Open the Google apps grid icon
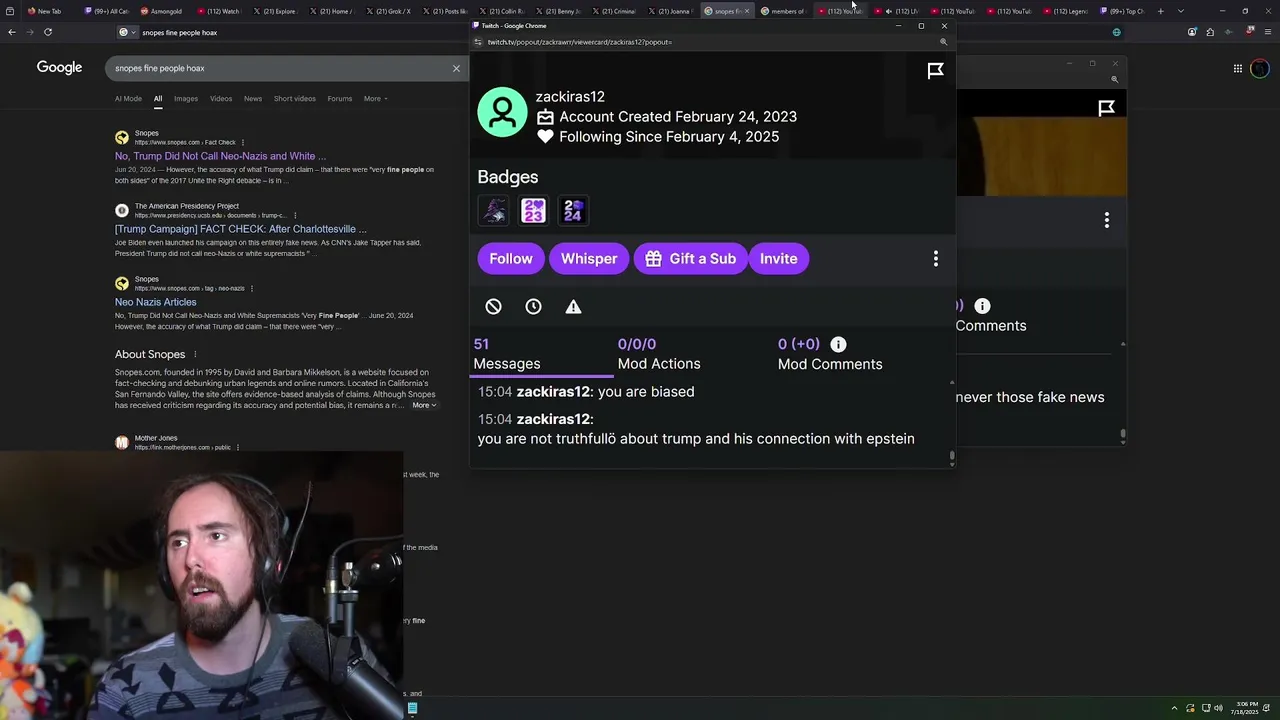This screenshot has width=1280, height=720. [1237, 68]
